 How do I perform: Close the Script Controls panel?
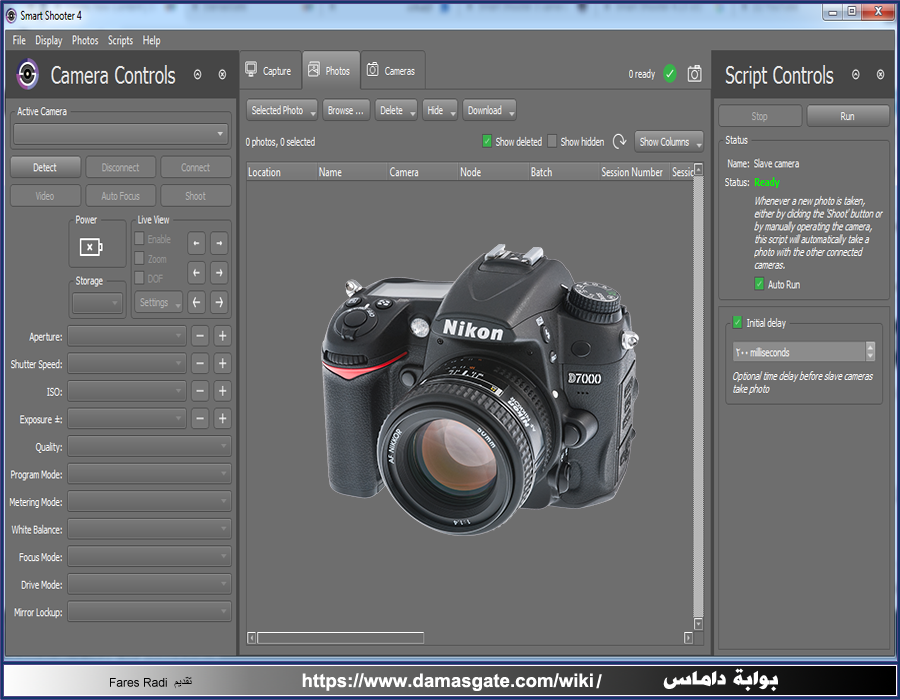click(x=880, y=75)
